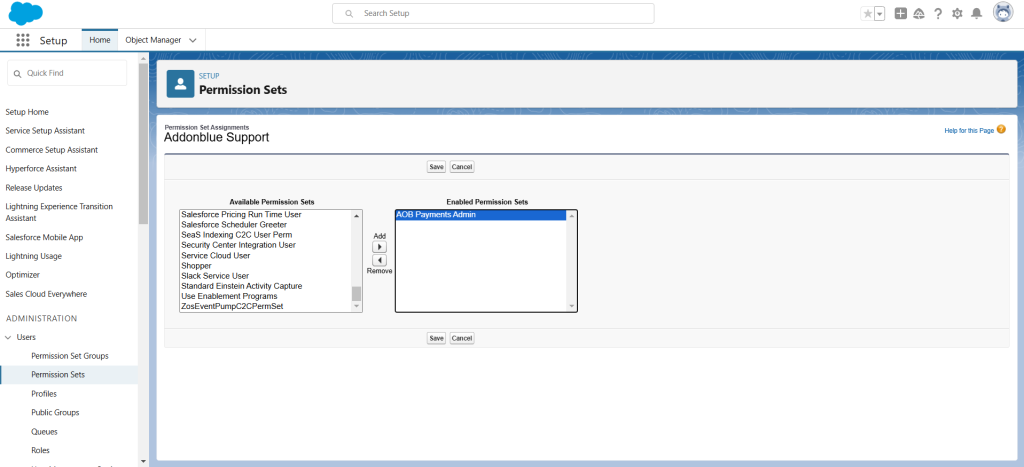Switch to the Home tab
The image size is (1024, 467).
tap(100, 40)
